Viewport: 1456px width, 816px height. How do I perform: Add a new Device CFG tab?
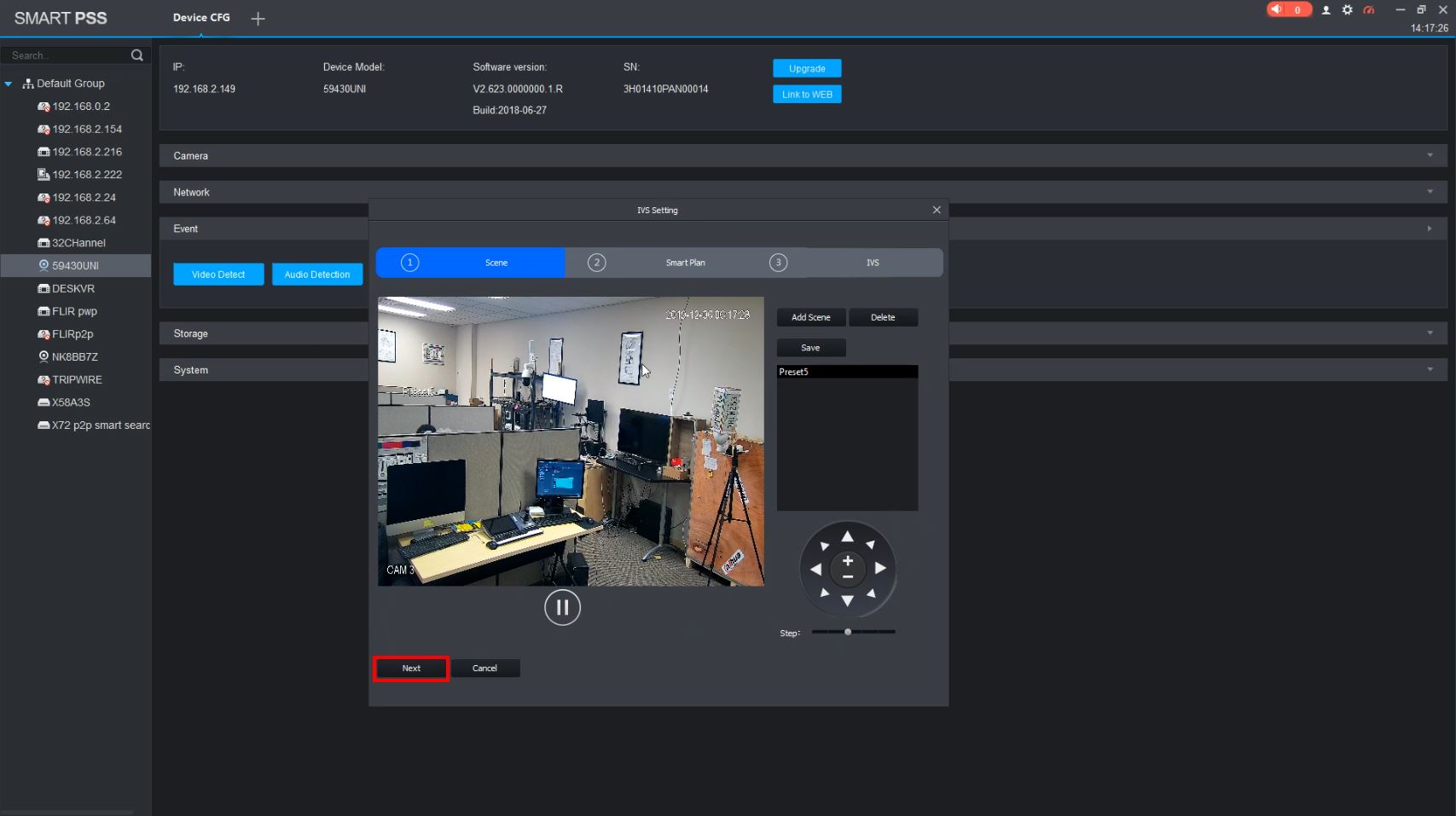coord(258,19)
